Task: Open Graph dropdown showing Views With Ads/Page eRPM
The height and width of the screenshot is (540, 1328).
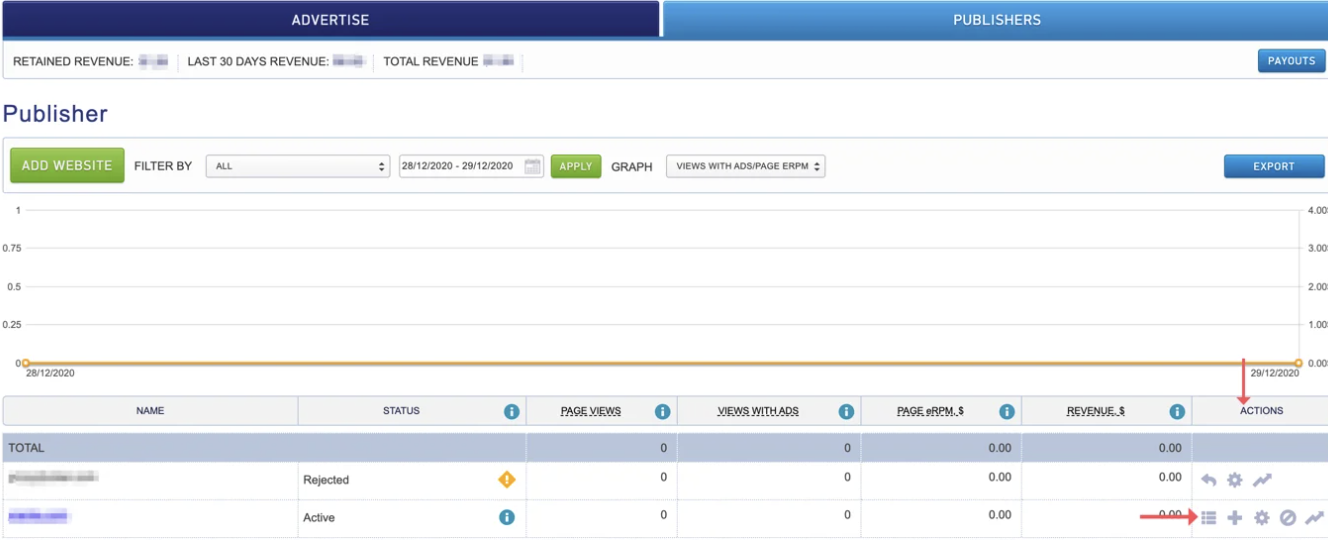Action: 746,166
